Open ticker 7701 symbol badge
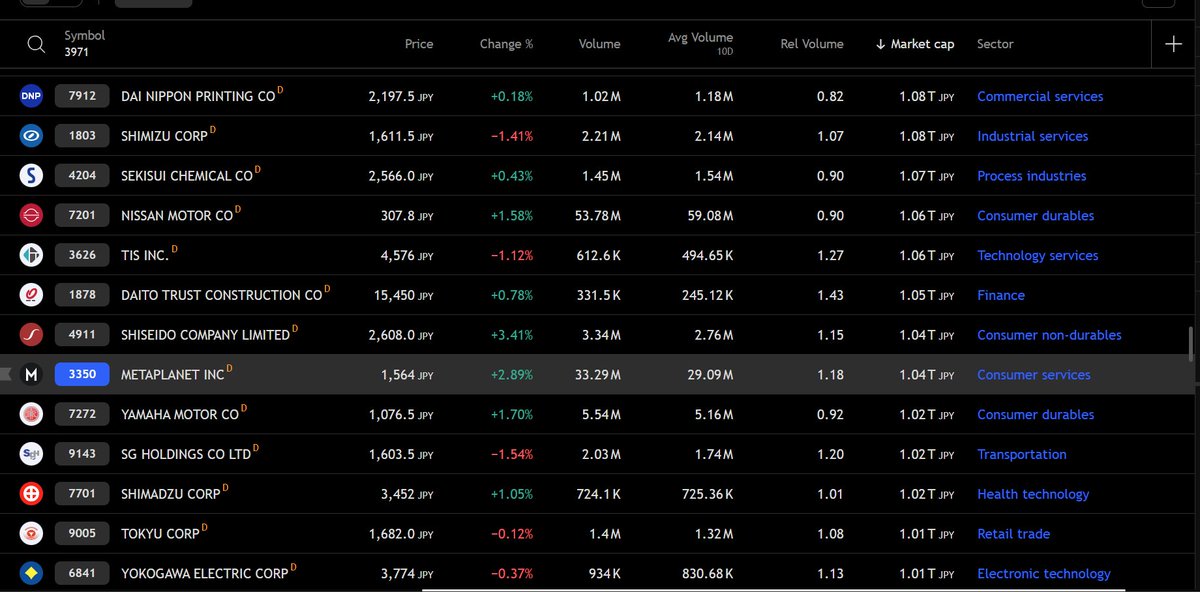The width and height of the screenshot is (1200, 592). (82, 494)
